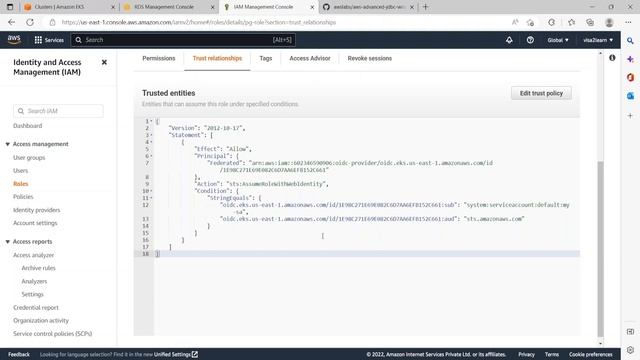Open Edge sidebar Outlook icon
The height and width of the screenshot is (360, 640).
[x=630, y=96]
